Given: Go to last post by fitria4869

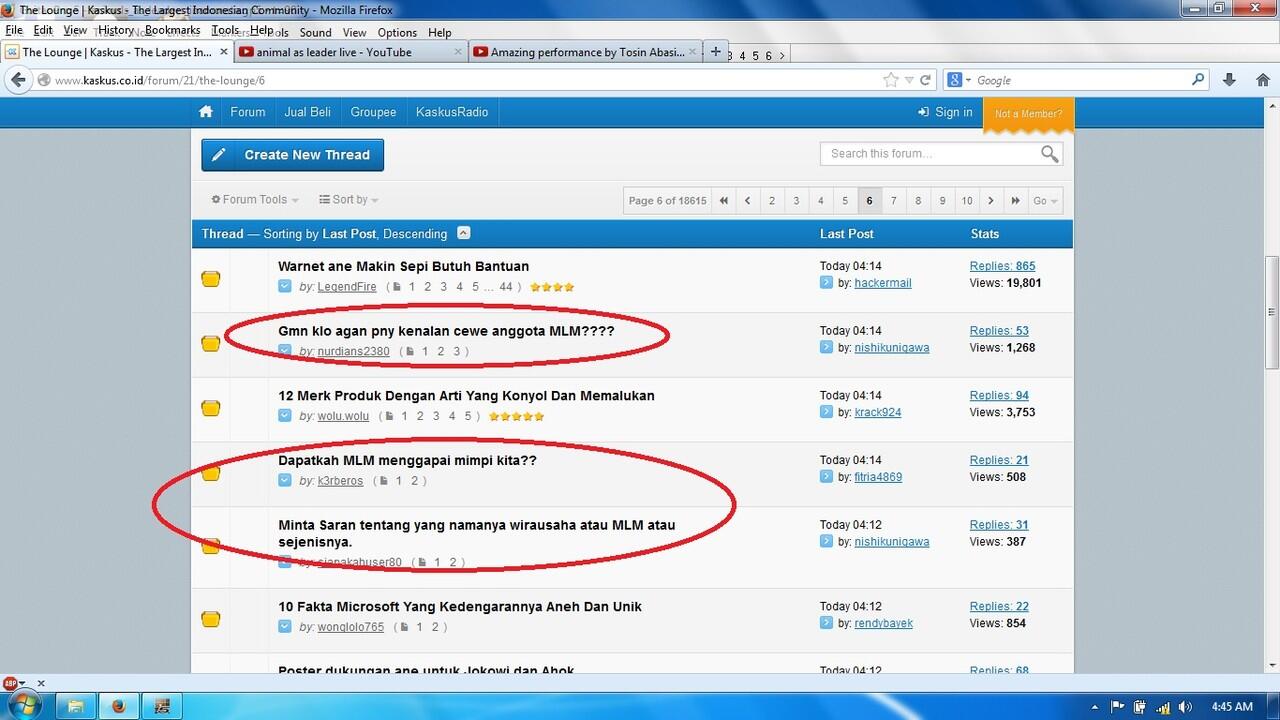Looking at the screenshot, I should 826,477.
